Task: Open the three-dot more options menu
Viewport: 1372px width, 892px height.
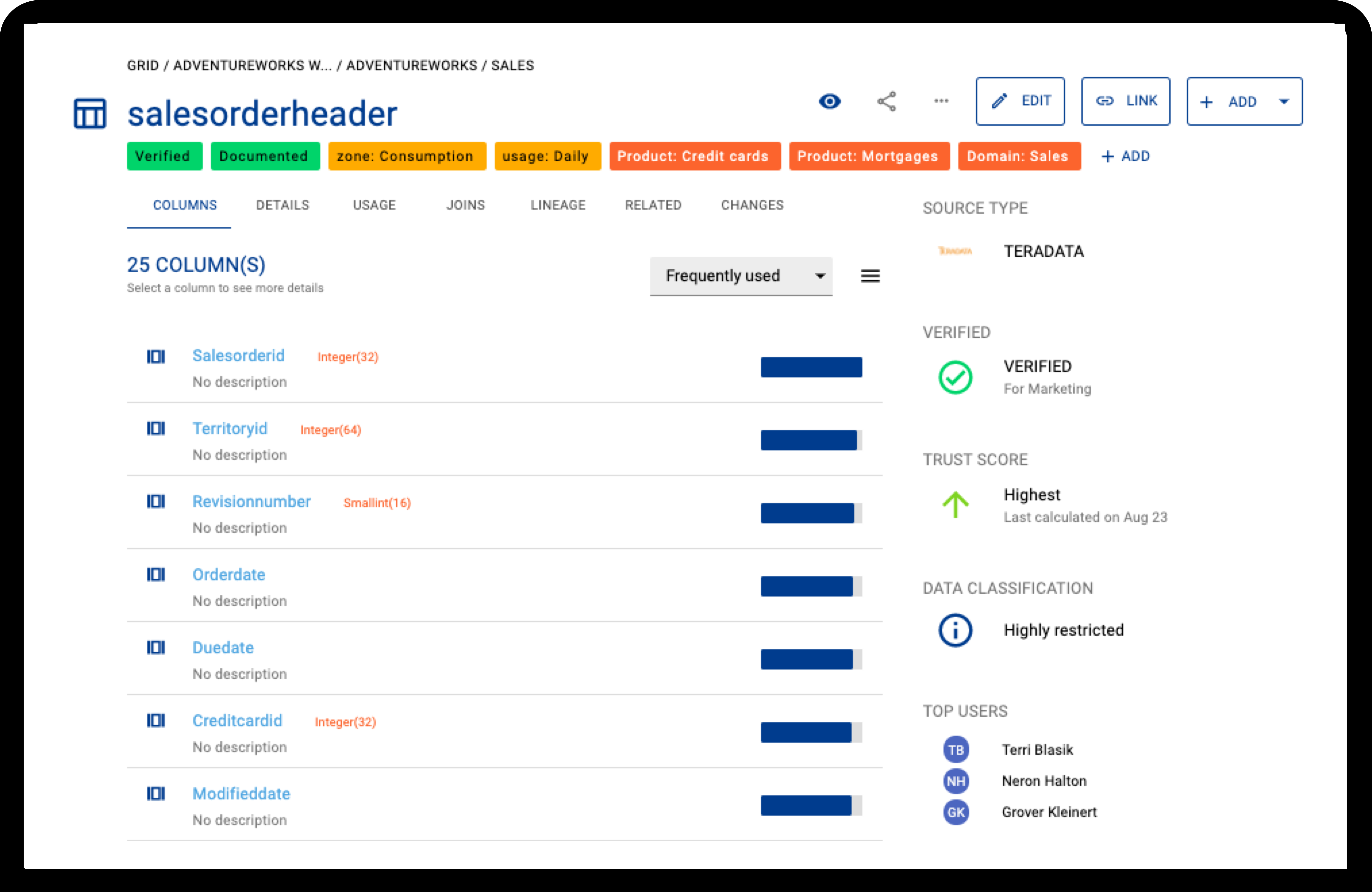Action: 941,101
